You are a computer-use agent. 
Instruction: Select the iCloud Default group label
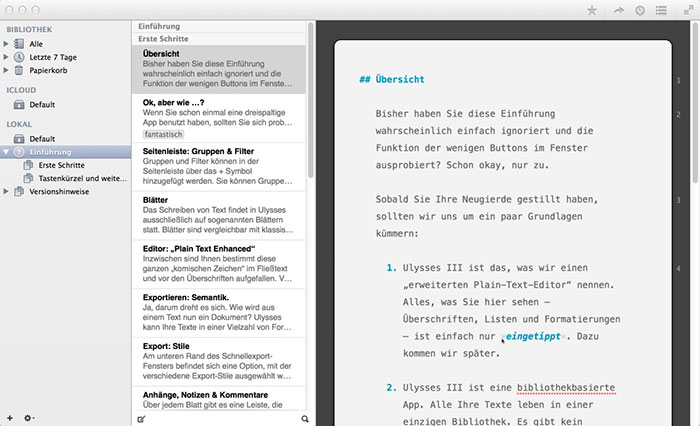click(42, 104)
